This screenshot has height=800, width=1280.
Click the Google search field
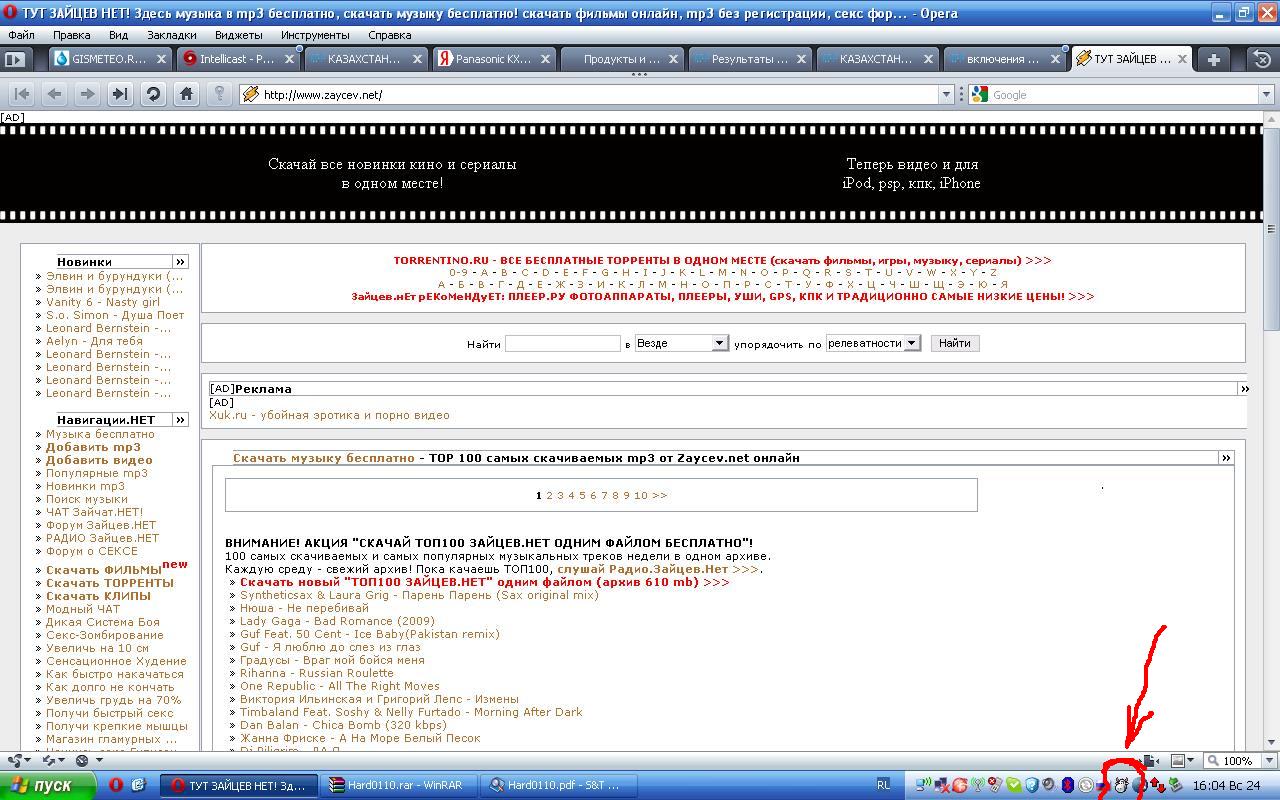coord(1123,94)
